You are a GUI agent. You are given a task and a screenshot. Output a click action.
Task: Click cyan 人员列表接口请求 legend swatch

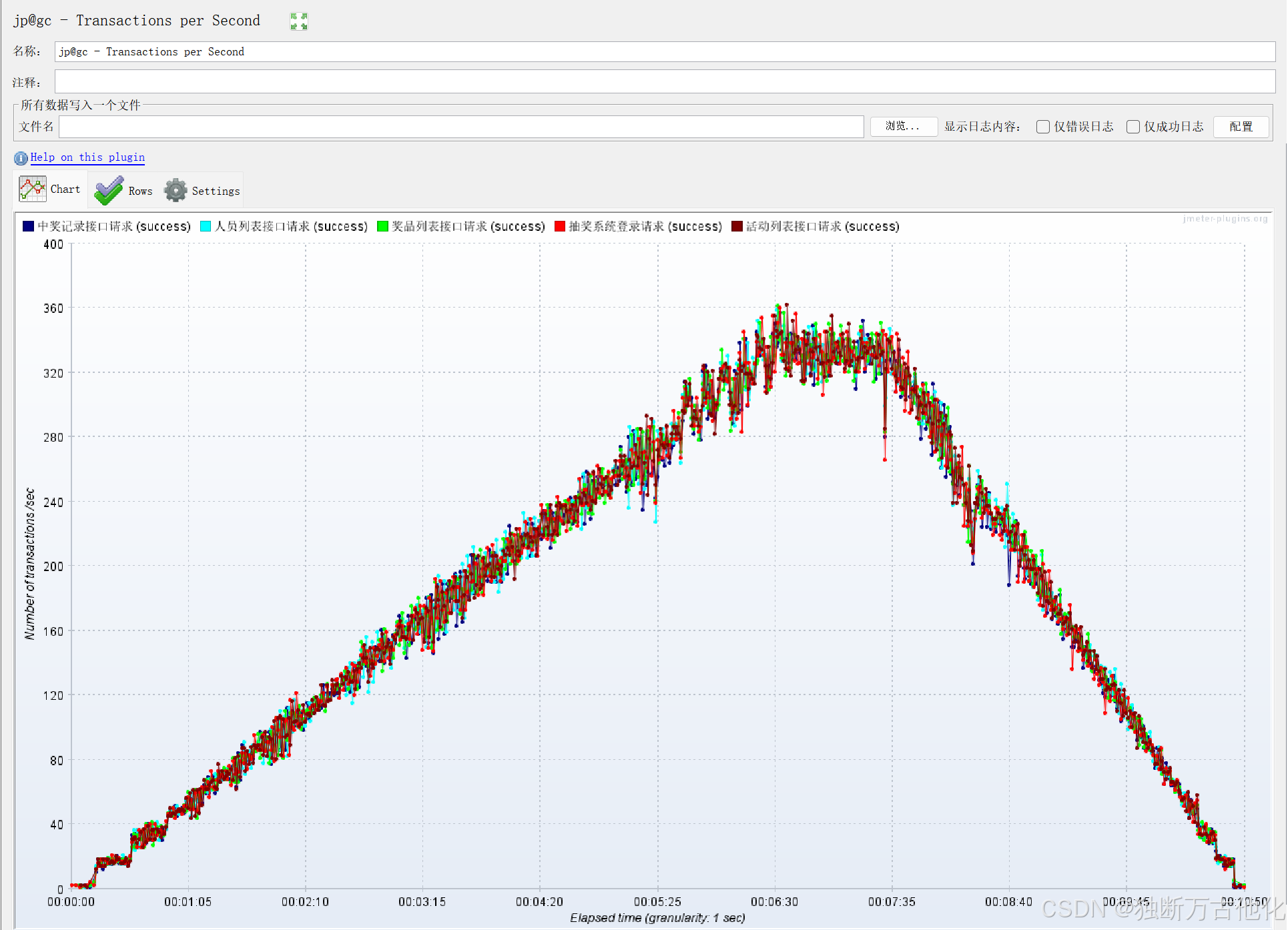pyautogui.click(x=206, y=227)
